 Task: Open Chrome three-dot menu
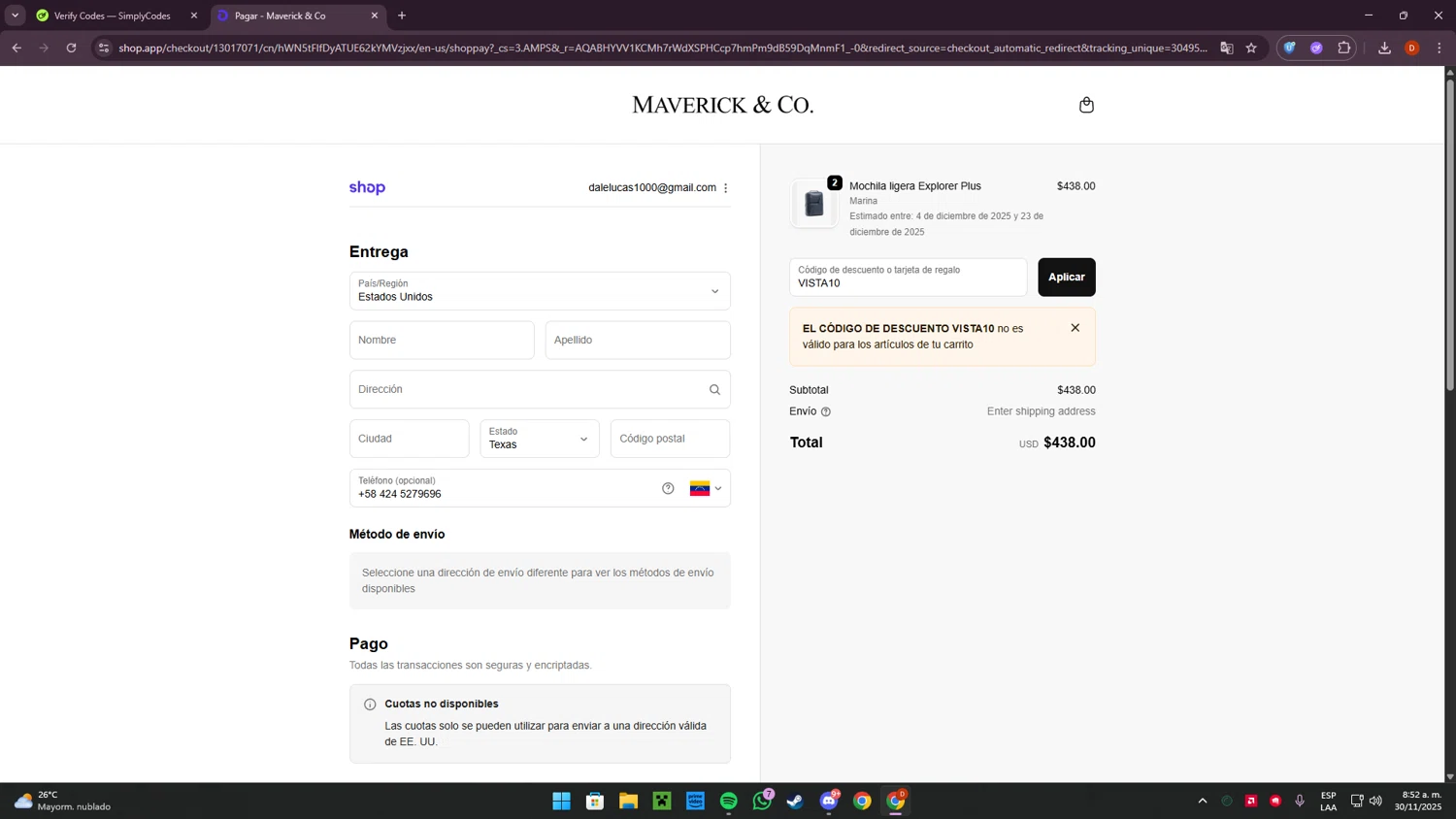[x=1439, y=48]
